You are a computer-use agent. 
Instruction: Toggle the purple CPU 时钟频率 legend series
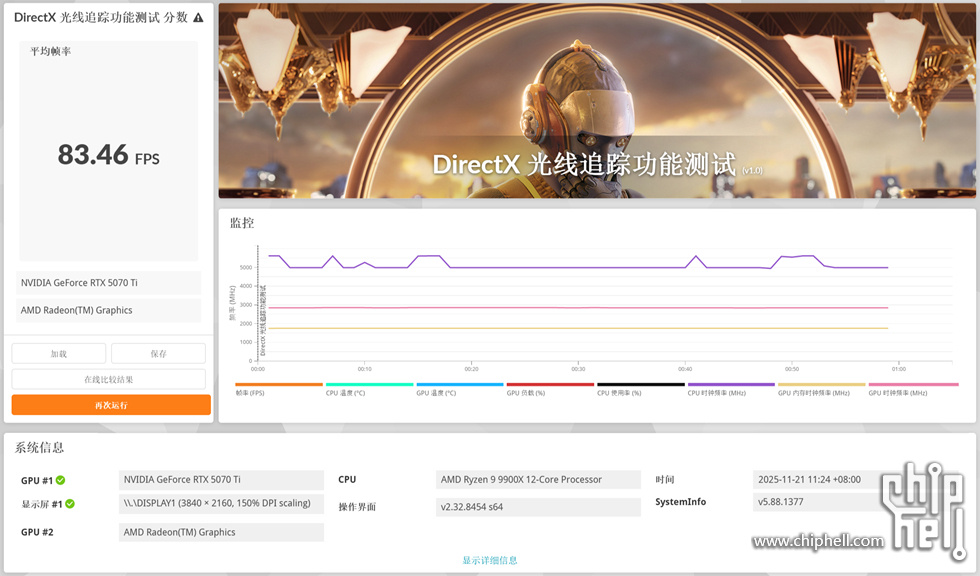coord(731,385)
